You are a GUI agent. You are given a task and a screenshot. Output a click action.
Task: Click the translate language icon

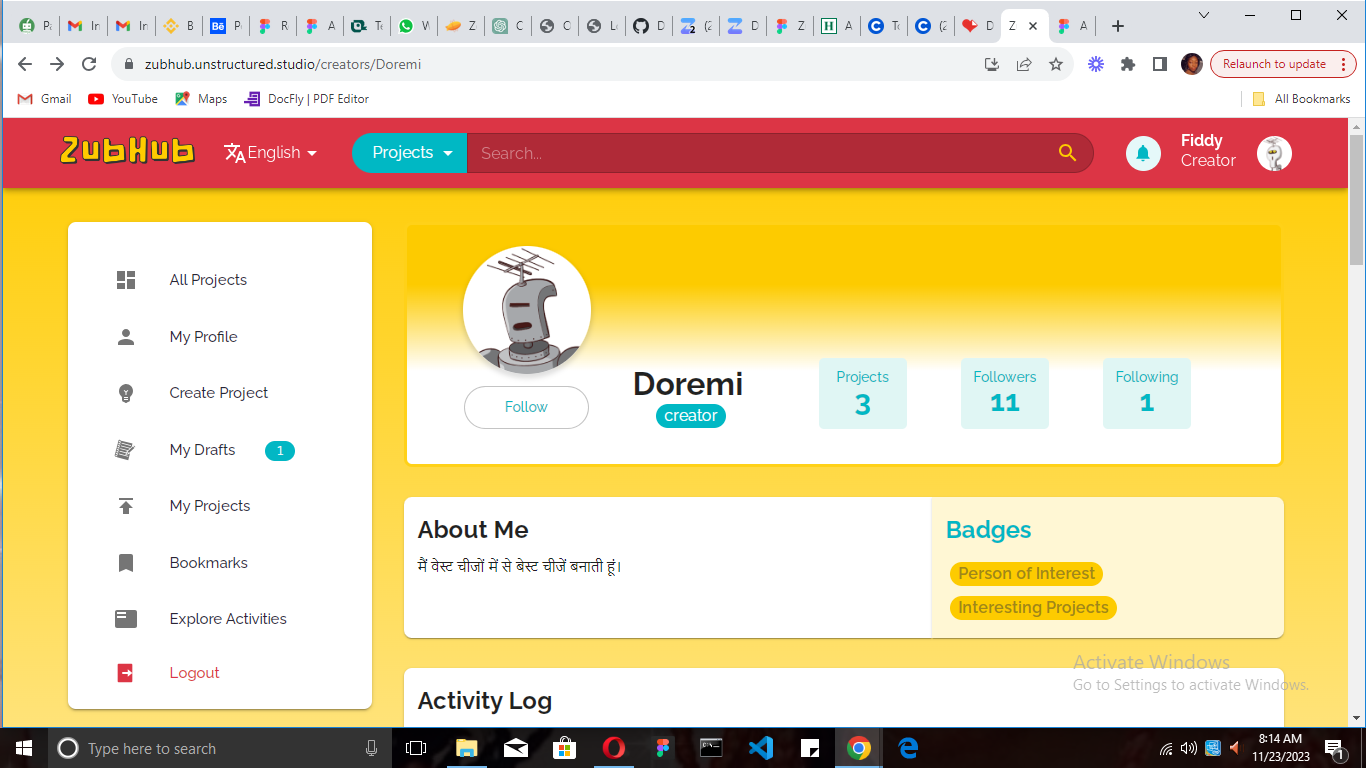click(235, 153)
